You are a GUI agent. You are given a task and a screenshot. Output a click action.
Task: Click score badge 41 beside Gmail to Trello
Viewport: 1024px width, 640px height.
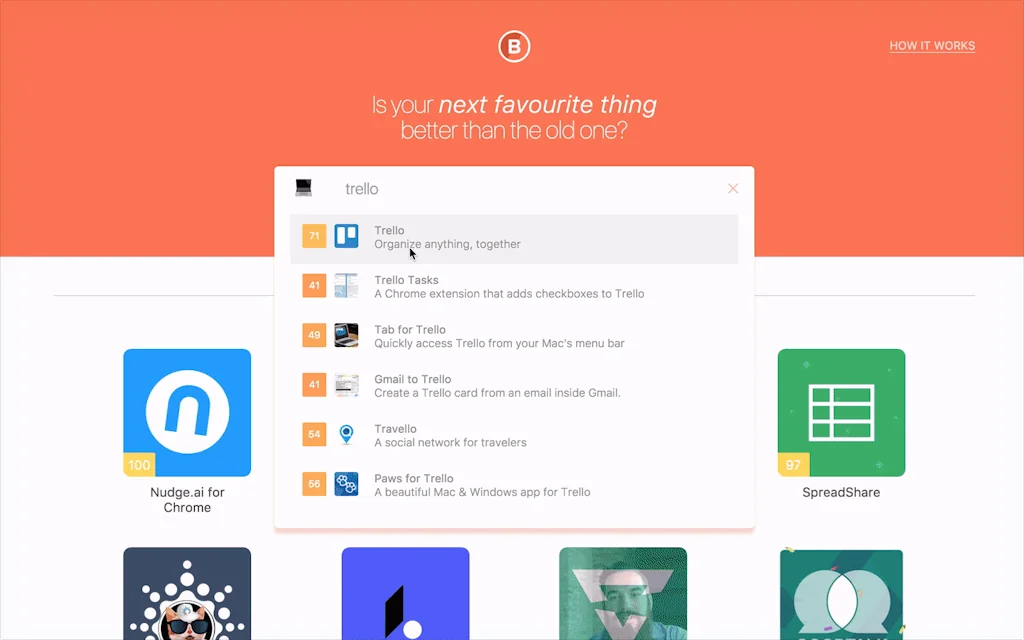(314, 385)
